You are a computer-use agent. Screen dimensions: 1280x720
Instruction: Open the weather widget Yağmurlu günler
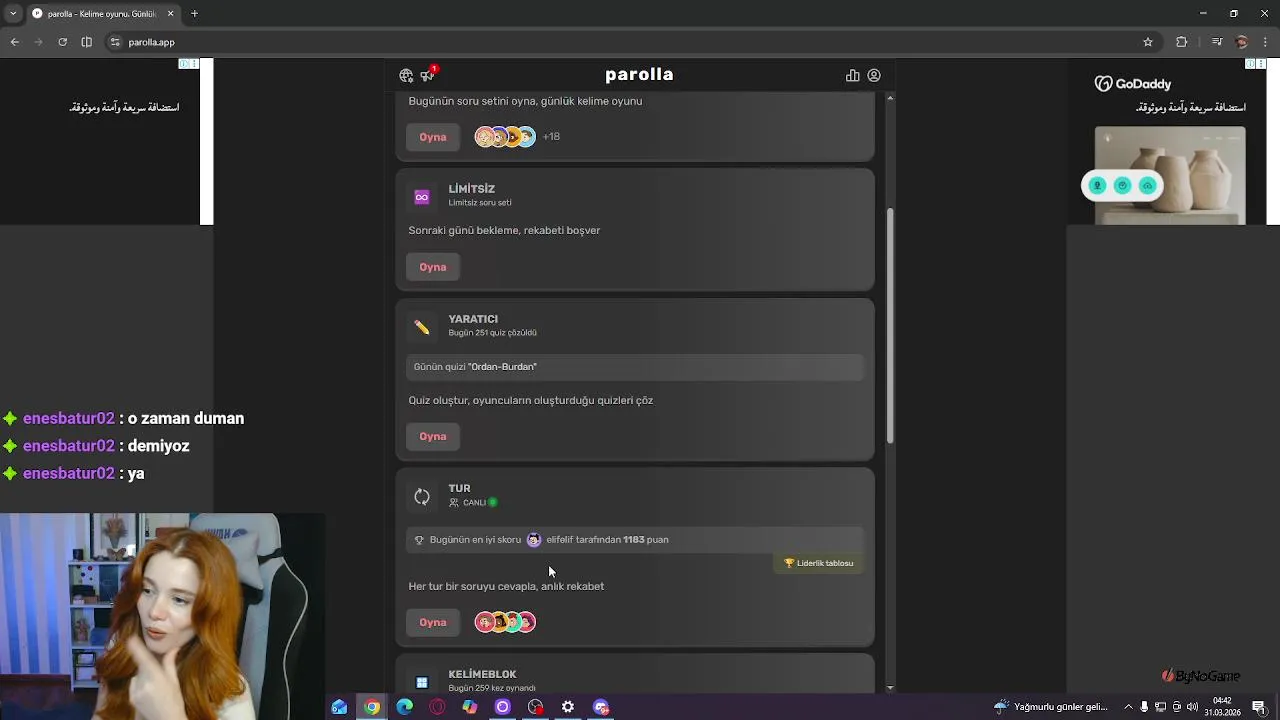(x=1050, y=707)
